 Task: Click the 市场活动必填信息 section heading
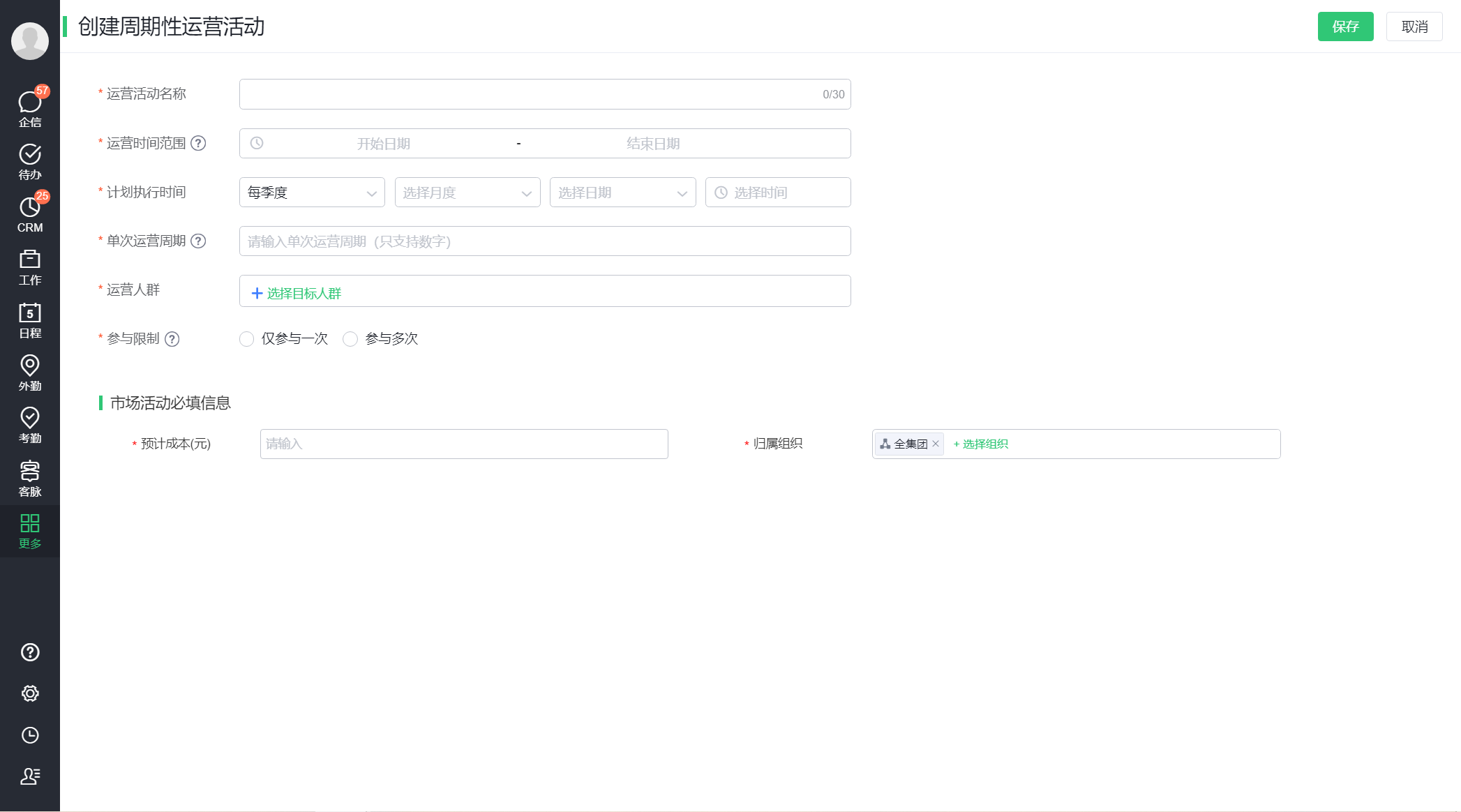(170, 403)
